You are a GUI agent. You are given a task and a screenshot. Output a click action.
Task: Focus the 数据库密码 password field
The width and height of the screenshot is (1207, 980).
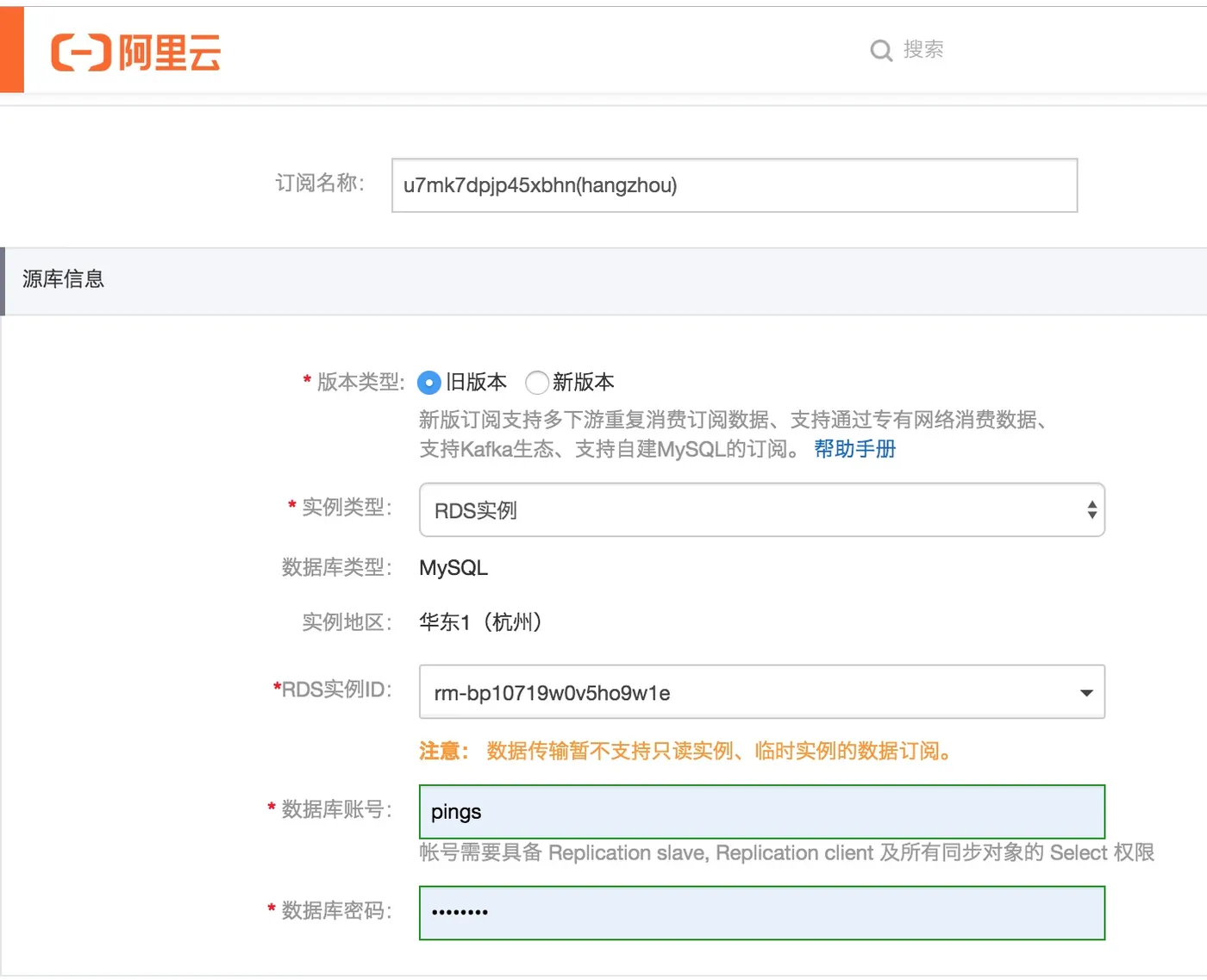coord(761,913)
